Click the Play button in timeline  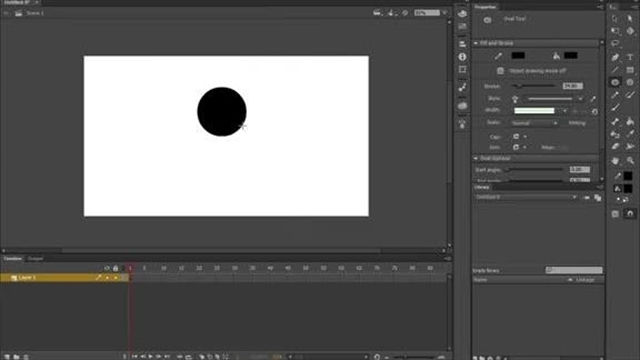[150, 357]
